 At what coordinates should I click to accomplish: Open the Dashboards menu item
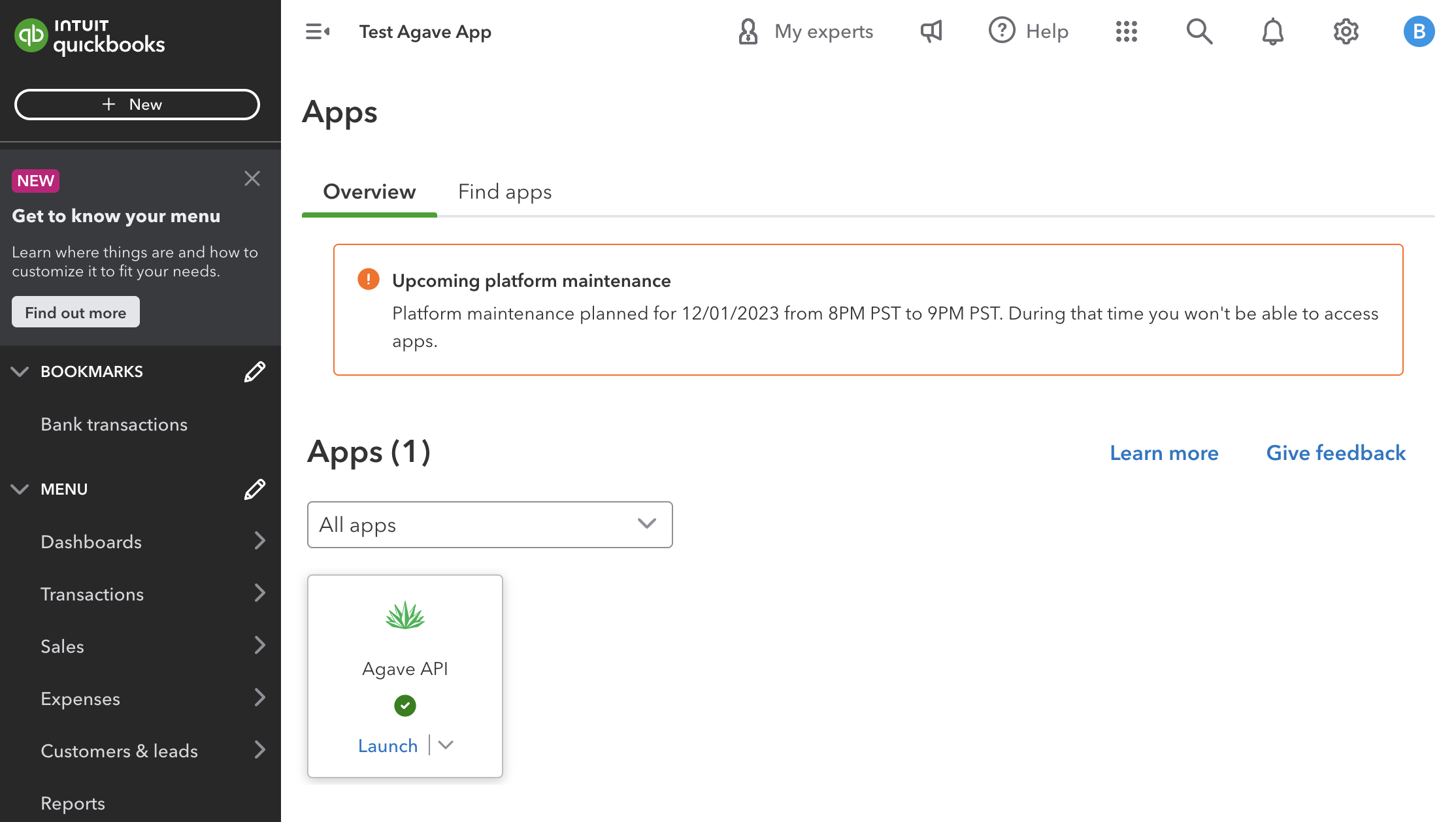91,542
